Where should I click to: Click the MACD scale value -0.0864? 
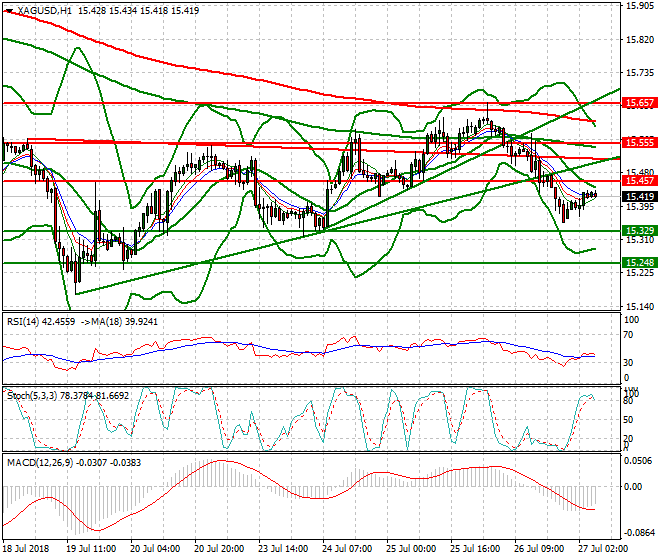(x=638, y=533)
